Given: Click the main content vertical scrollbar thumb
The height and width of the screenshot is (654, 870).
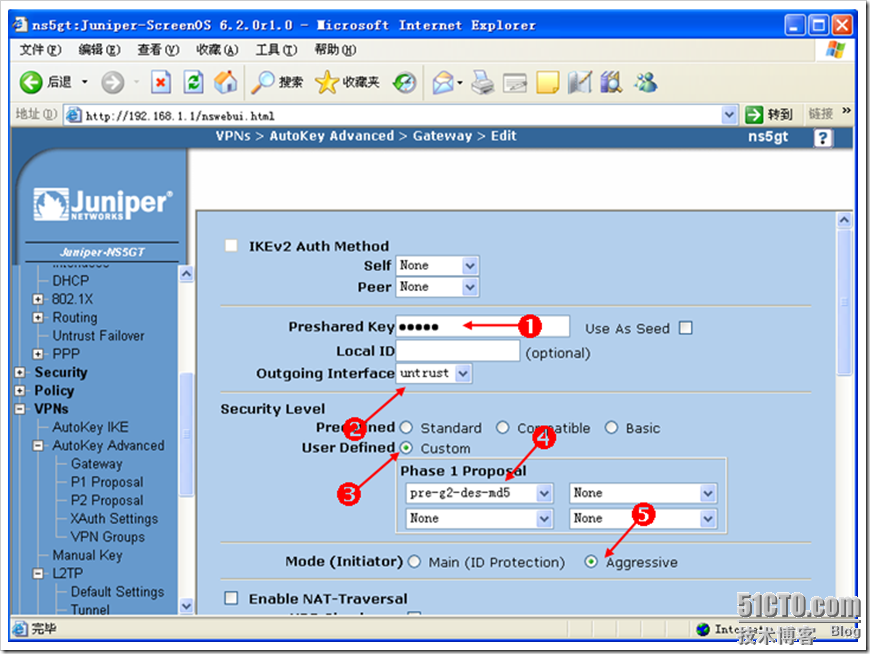Looking at the screenshot, I should pyautogui.click(x=844, y=302).
